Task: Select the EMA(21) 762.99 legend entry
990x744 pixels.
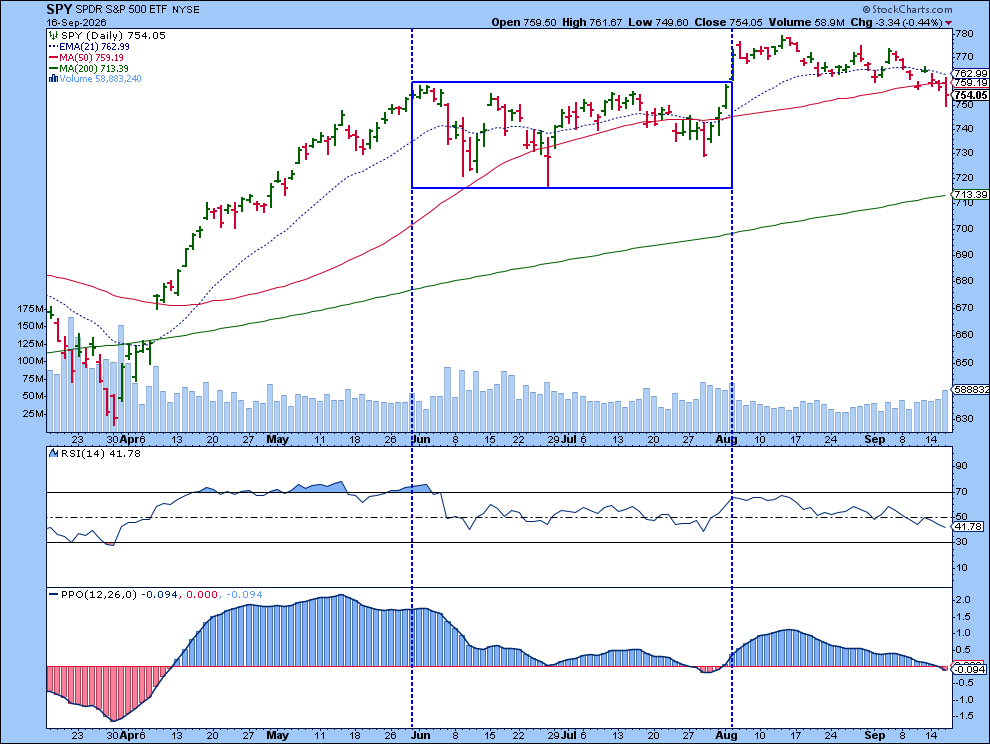Action: tap(94, 47)
